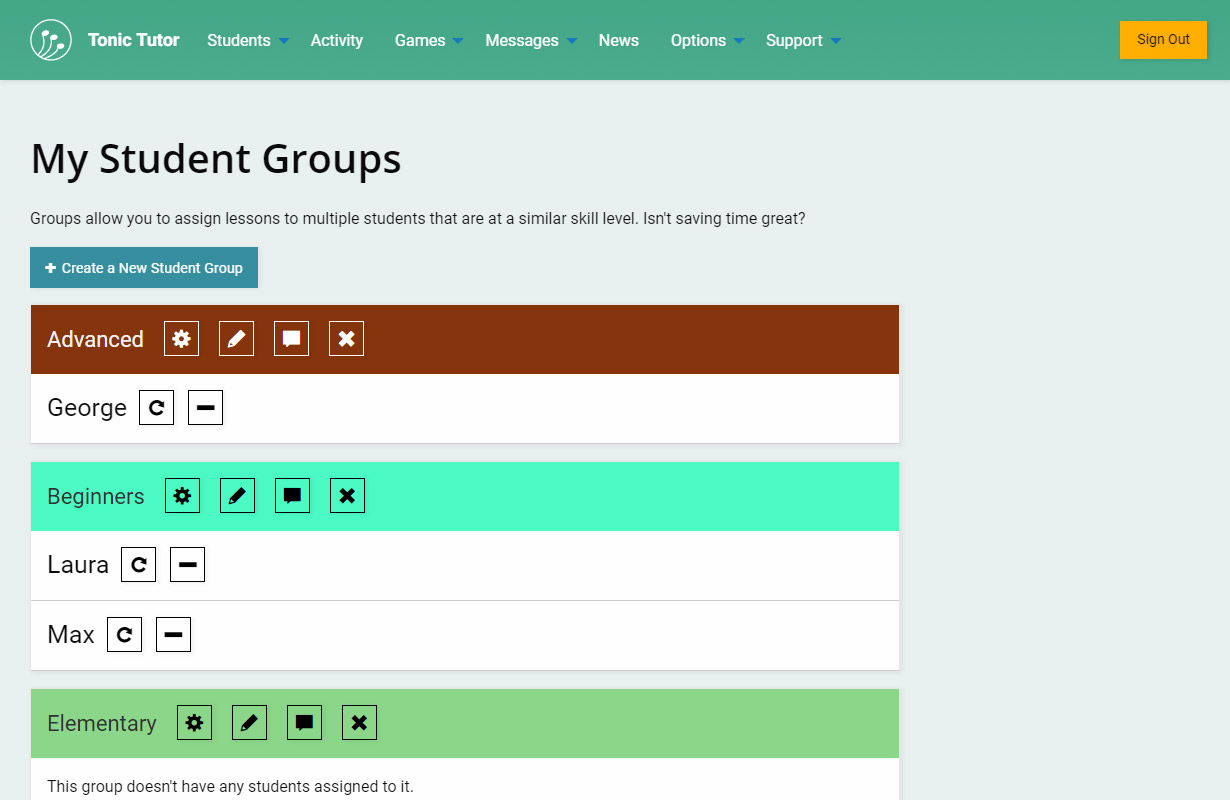Message the Elementary group via speech bubble
1230x800 pixels.
click(304, 723)
